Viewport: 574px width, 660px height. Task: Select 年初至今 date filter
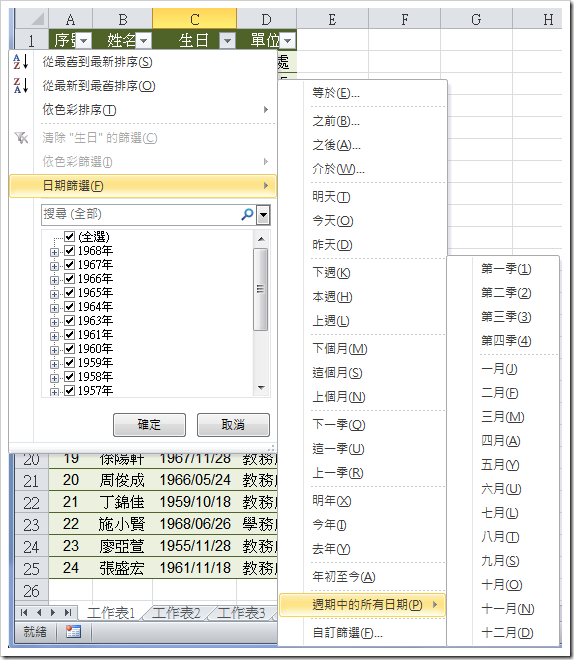[362, 577]
